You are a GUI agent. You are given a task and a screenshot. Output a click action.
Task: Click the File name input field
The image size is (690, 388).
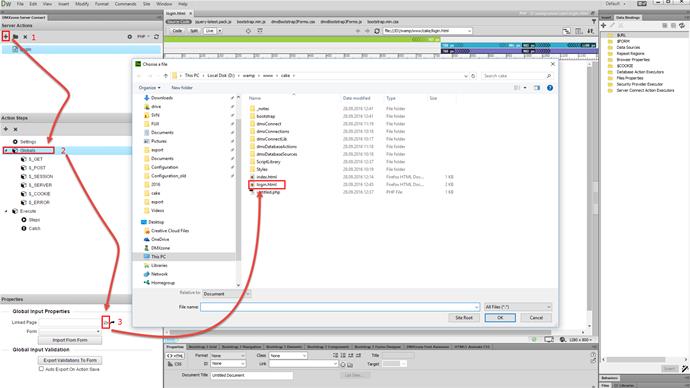point(340,307)
